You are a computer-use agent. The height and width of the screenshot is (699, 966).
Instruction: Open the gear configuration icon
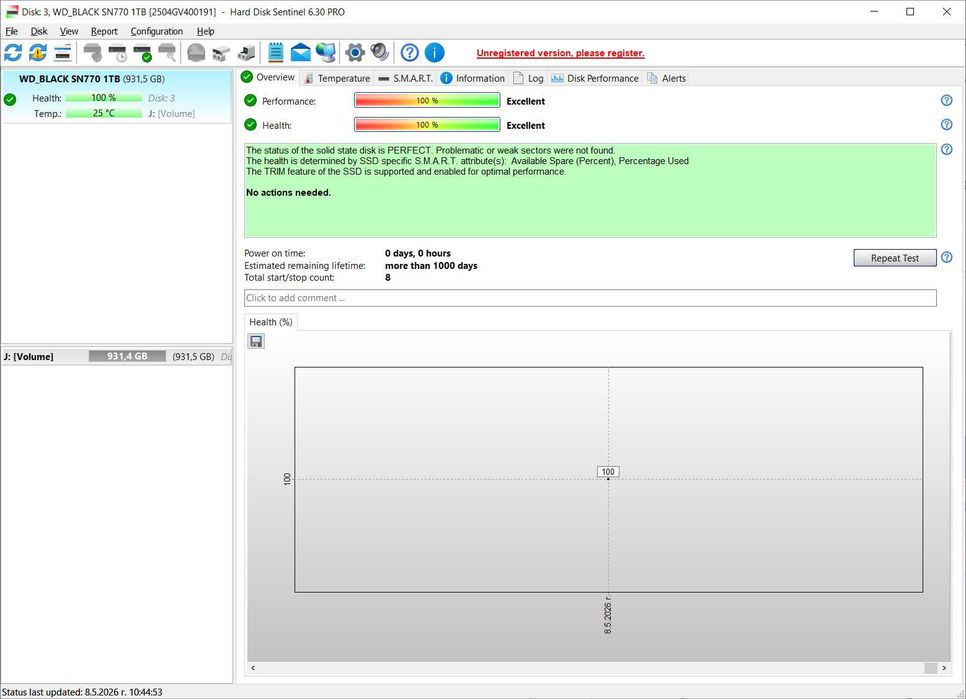[355, 53]
